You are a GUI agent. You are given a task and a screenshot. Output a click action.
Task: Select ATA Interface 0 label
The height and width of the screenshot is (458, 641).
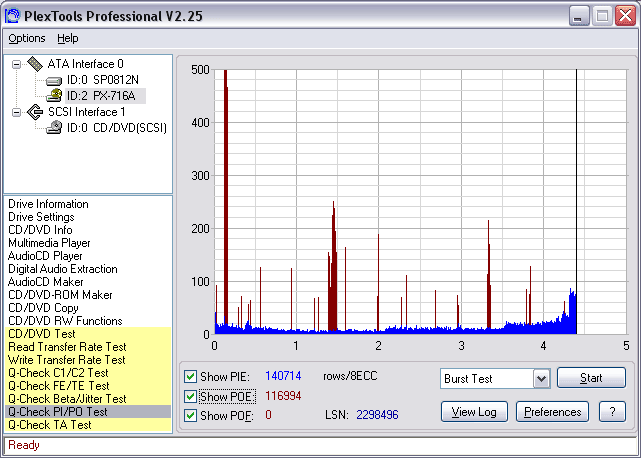pyautogui.click(x=85, y=64)
